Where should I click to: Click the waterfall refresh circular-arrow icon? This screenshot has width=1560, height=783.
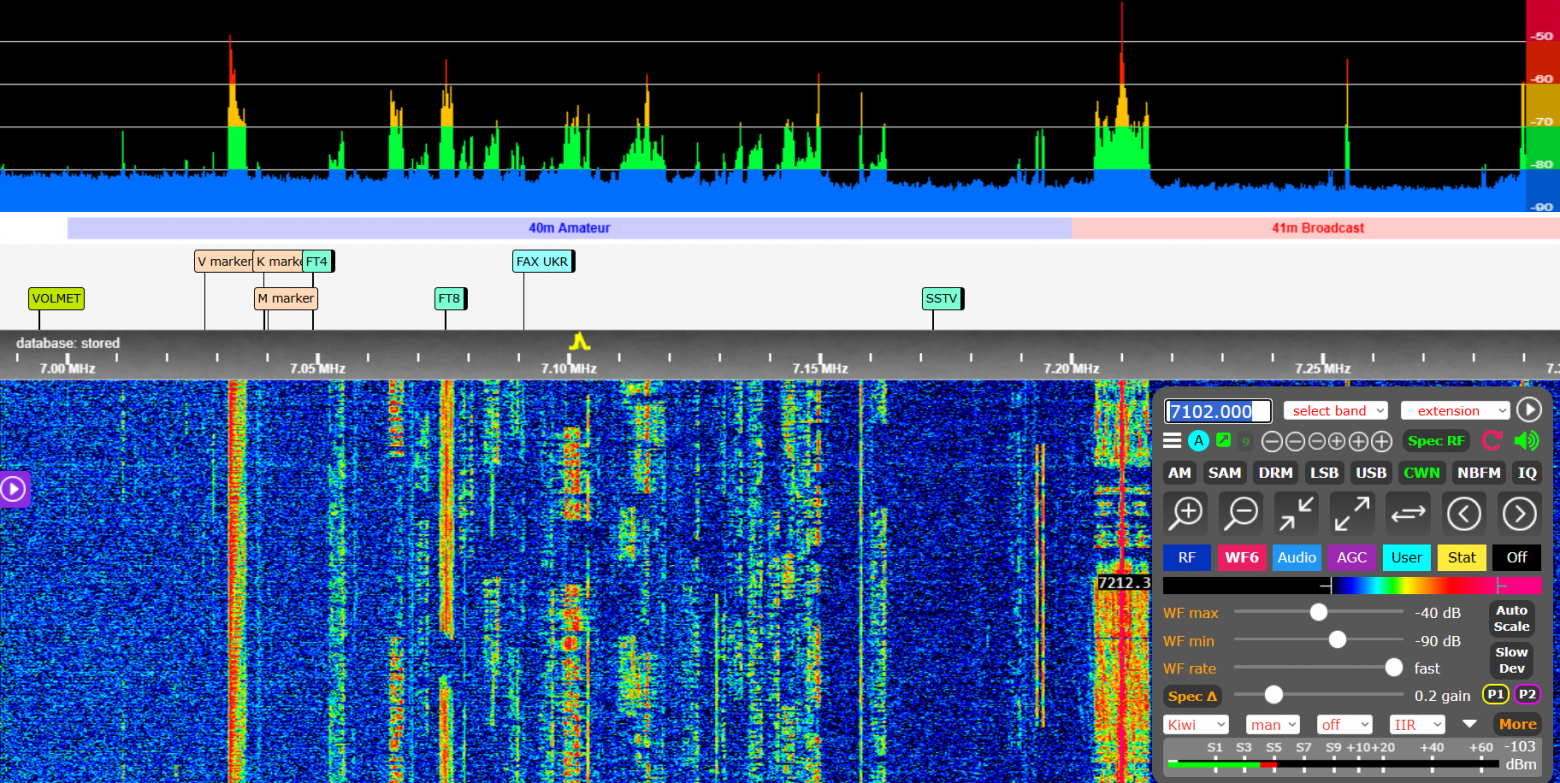[1492, 440]
